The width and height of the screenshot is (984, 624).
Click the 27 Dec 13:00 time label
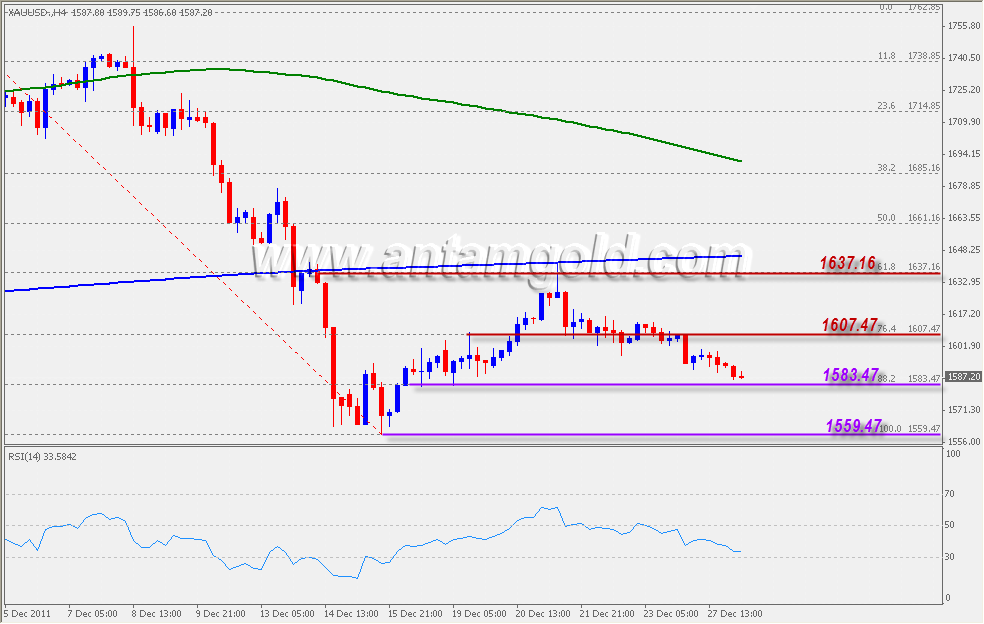tap(735, 613)
